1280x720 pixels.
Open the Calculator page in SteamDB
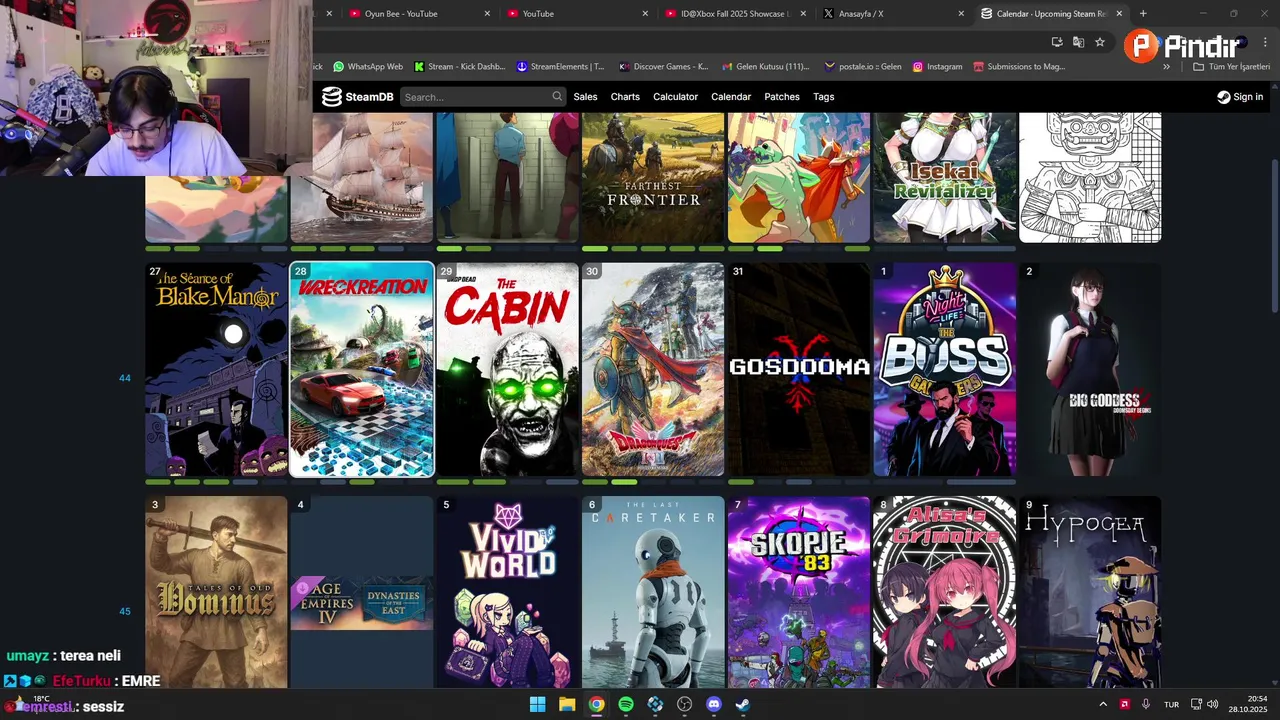tap(675, 97)
